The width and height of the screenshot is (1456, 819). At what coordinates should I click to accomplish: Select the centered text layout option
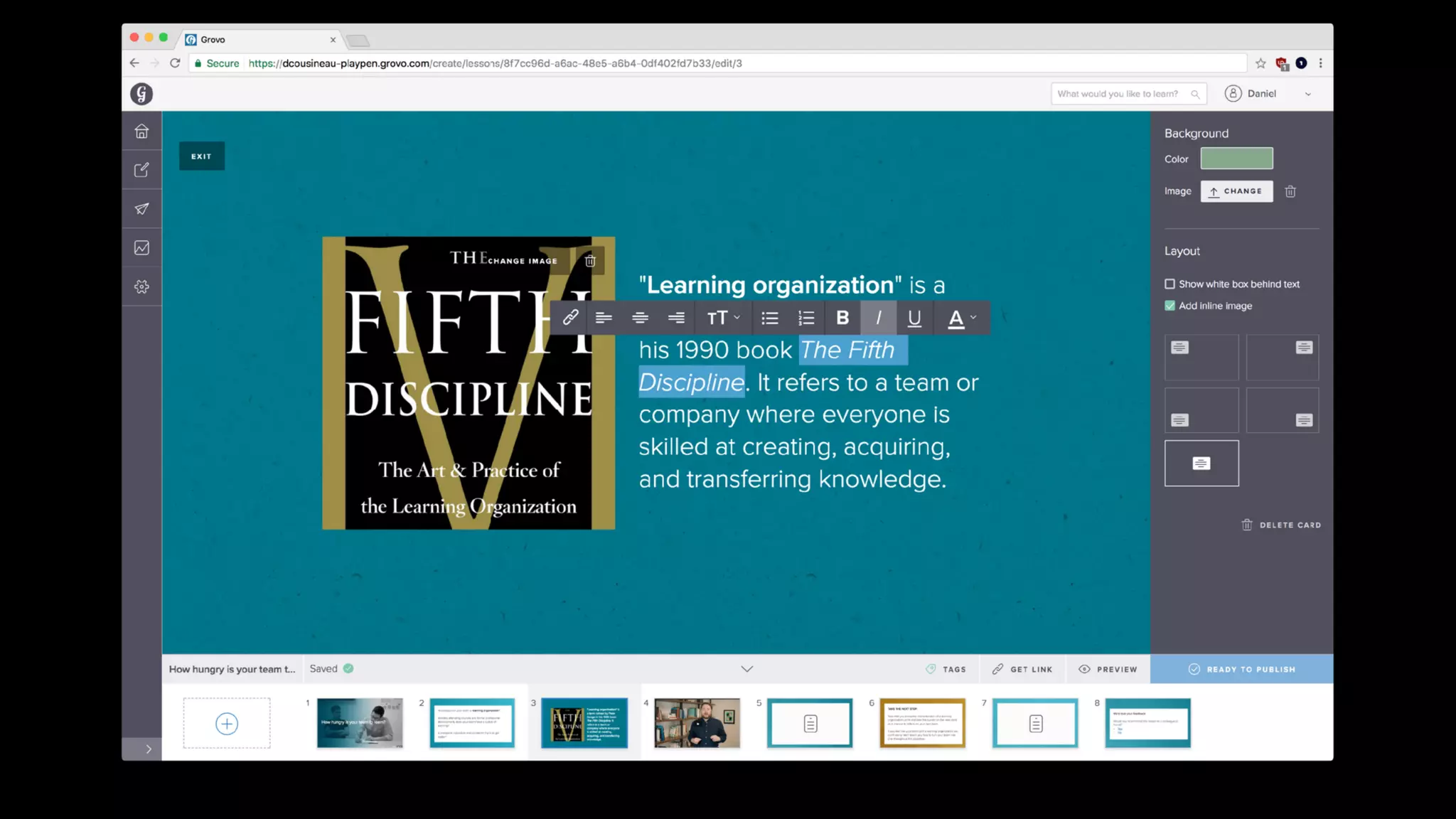click(1201, 464)
